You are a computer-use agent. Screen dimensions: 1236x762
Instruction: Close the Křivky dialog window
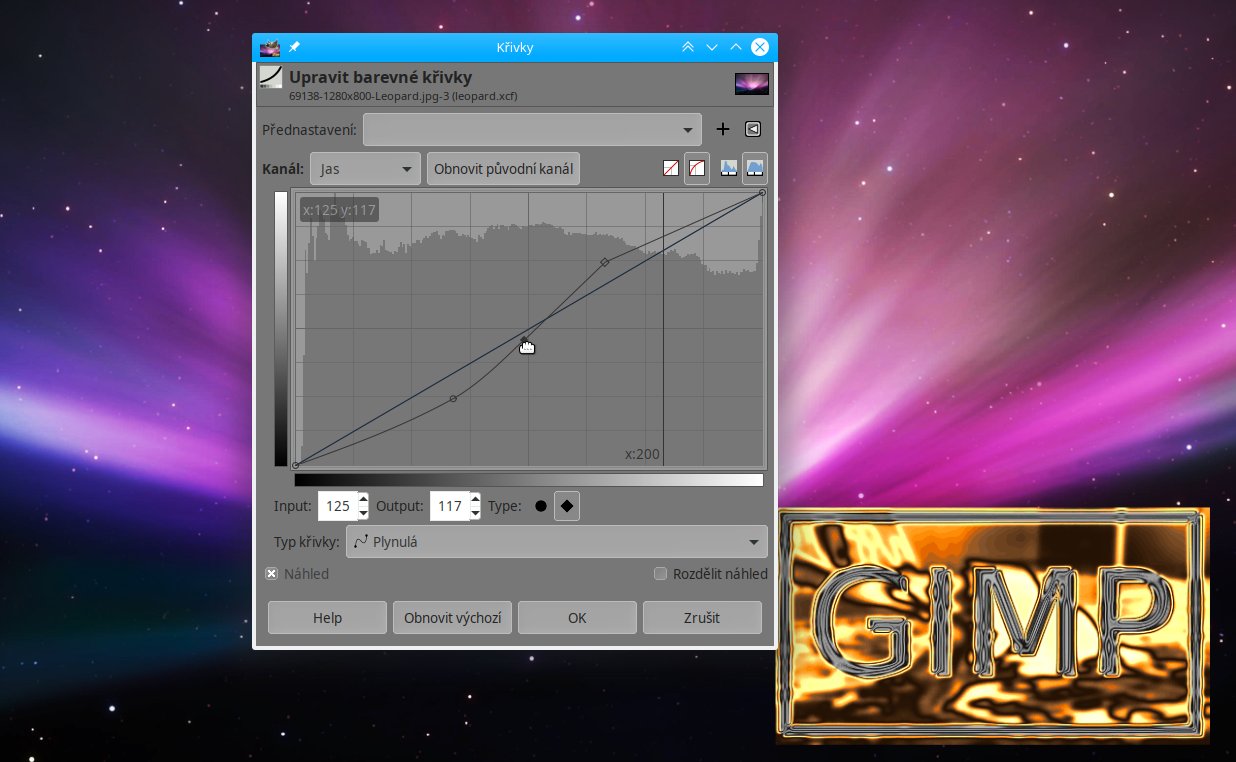point(760,47)
